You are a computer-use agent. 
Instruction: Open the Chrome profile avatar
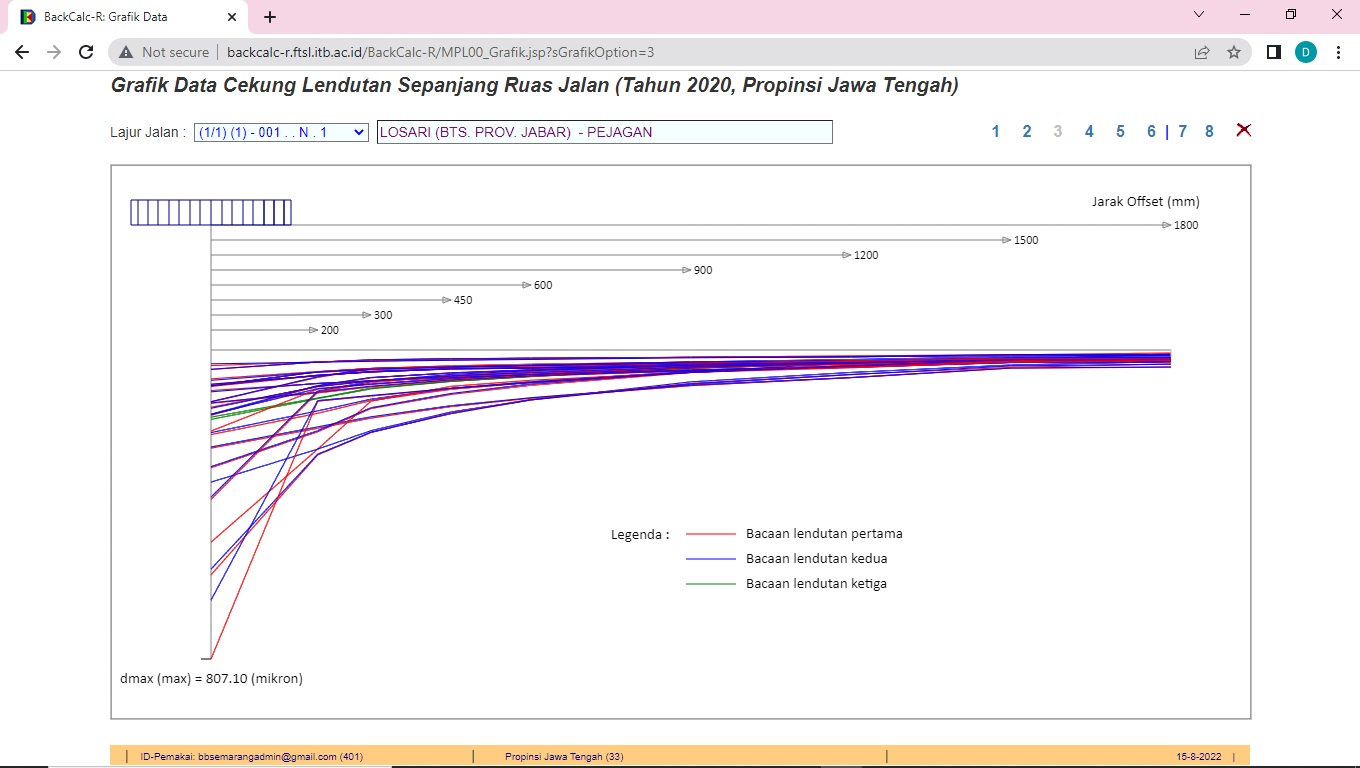[1306, 52]
